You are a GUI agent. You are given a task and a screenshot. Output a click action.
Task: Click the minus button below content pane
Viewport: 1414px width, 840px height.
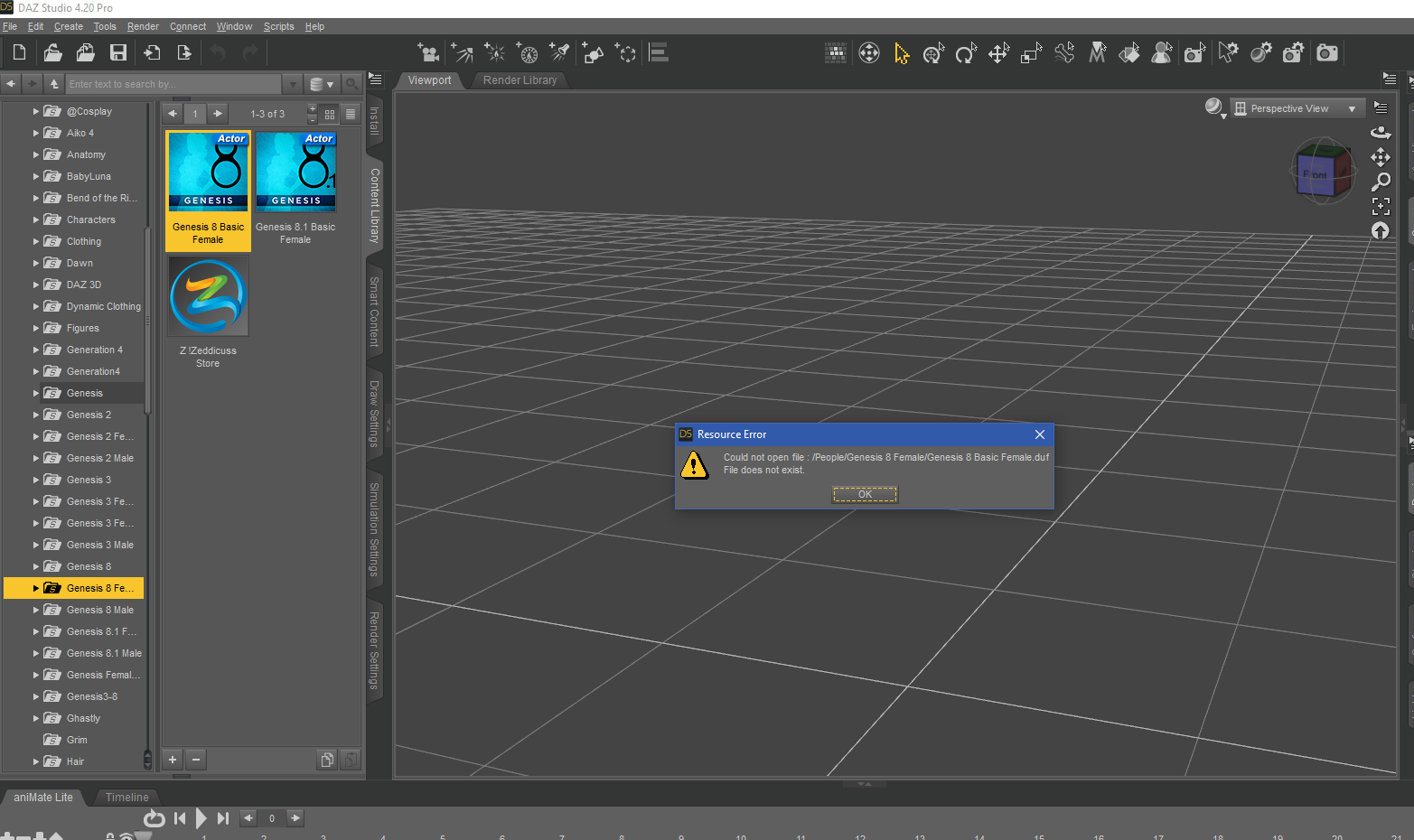click(x=196, y=760)
